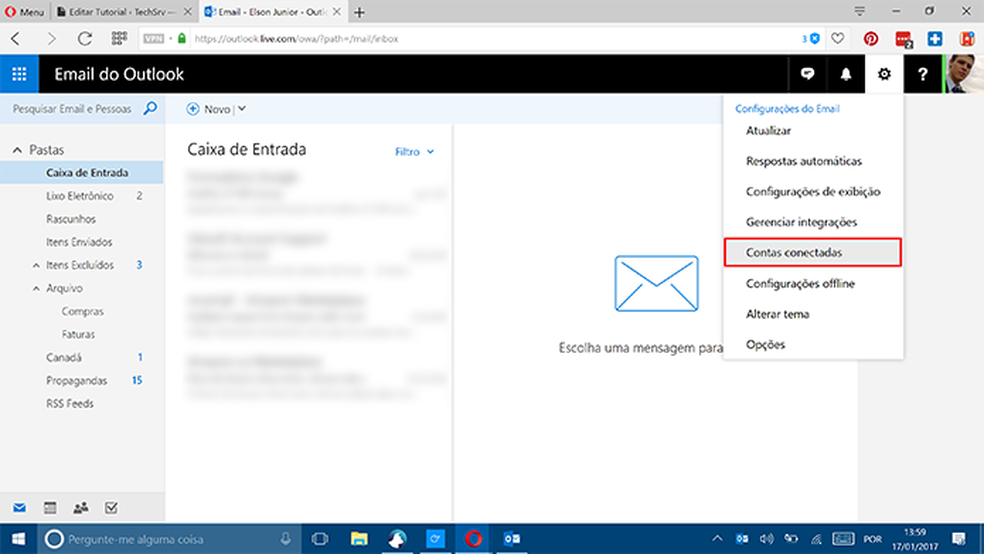Open the Action Center notification icon
Image resolution: width=984 pixels, height=554 pixels.
coord(958,539)
